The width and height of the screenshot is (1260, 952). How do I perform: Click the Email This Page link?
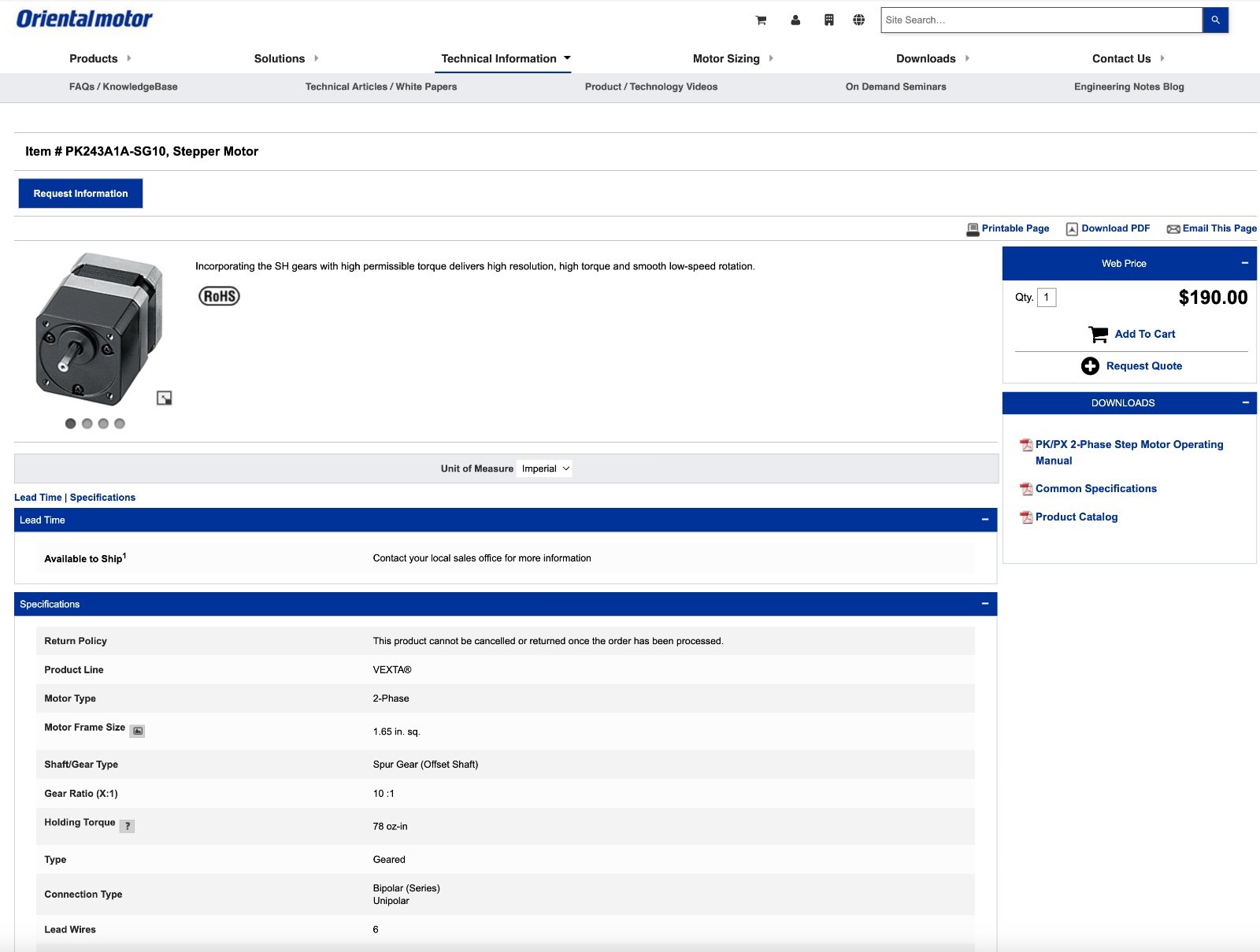(1219, 228)
